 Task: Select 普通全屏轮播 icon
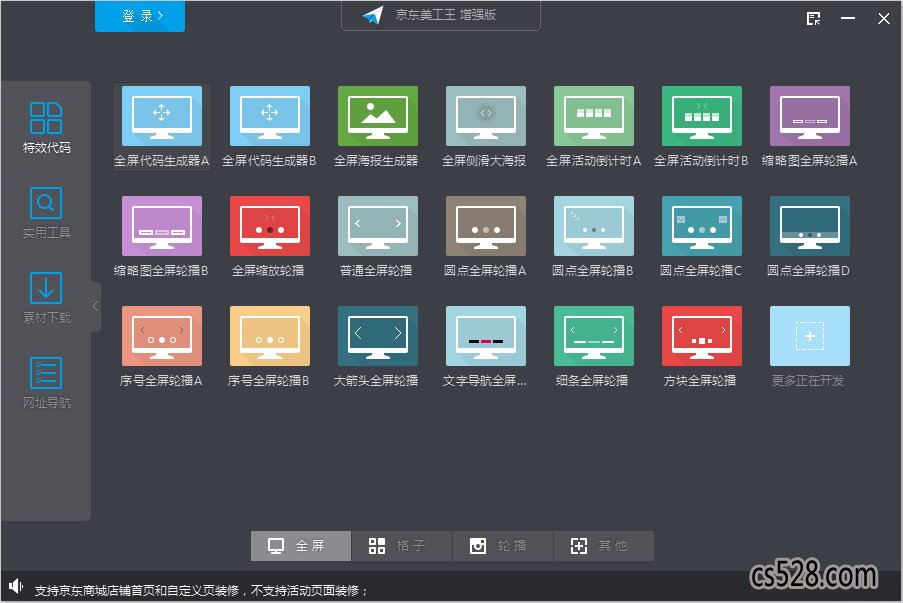point(378,226)
